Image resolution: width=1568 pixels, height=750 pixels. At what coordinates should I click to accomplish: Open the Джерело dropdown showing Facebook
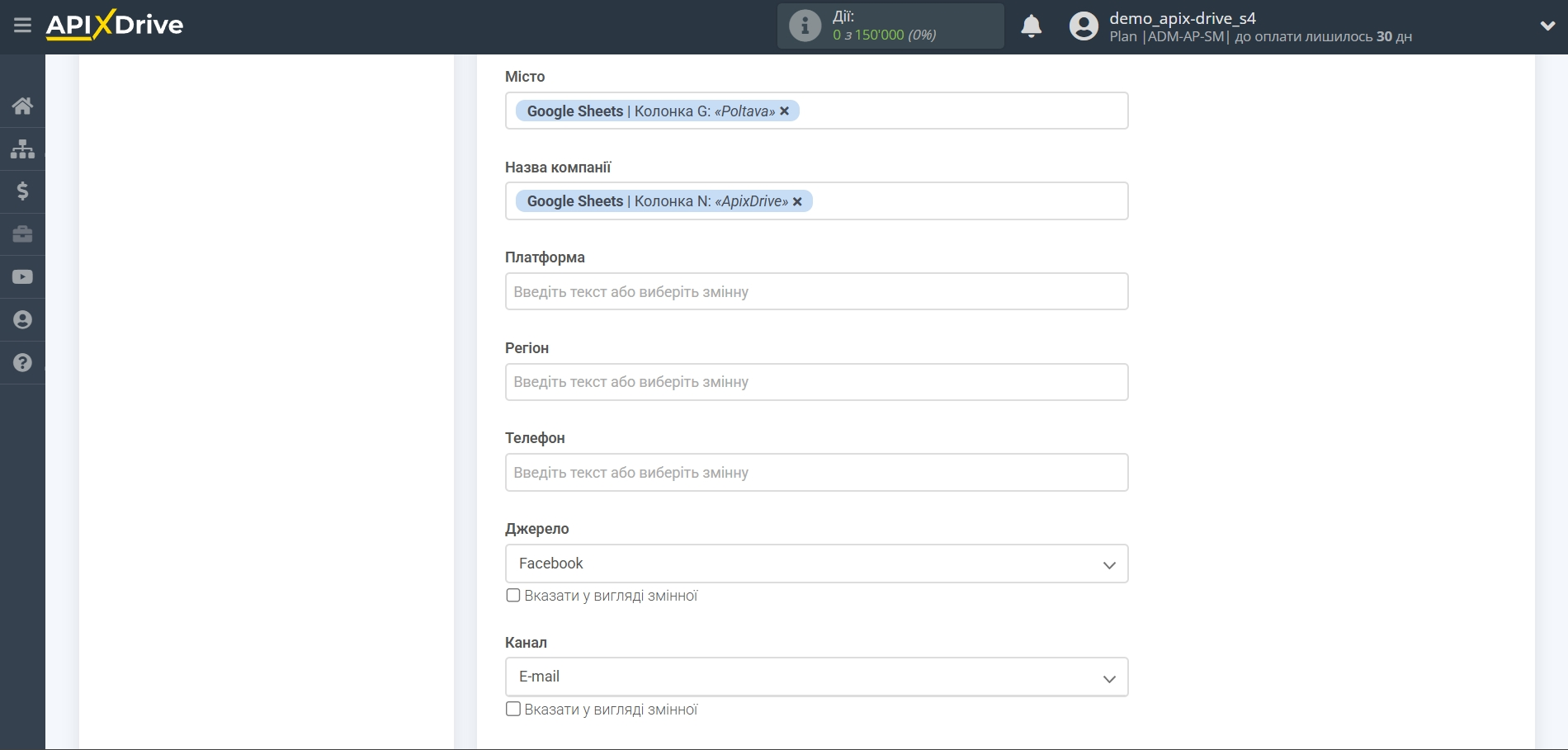(x=815, y=564)
